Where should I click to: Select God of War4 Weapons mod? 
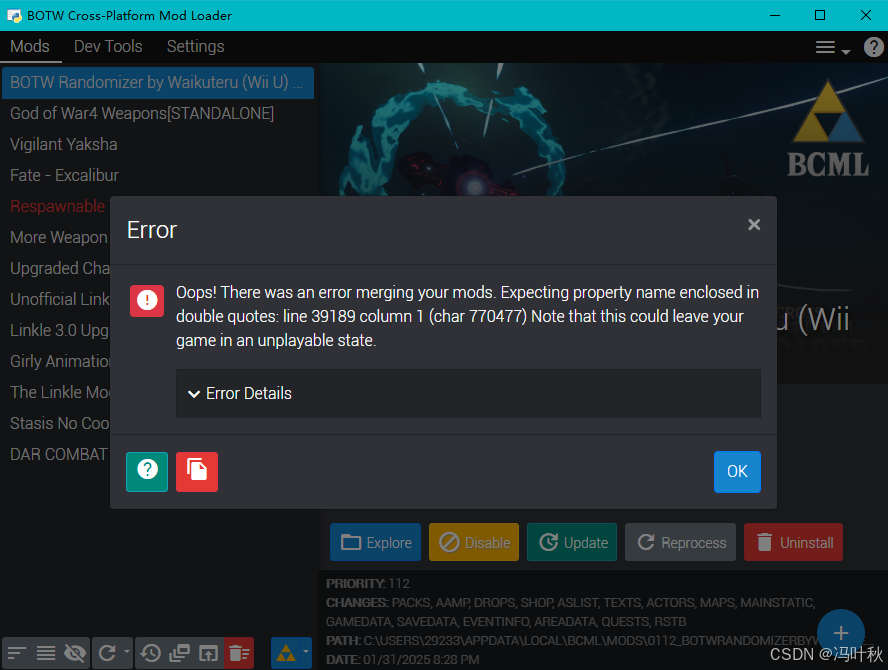(157, 113)
